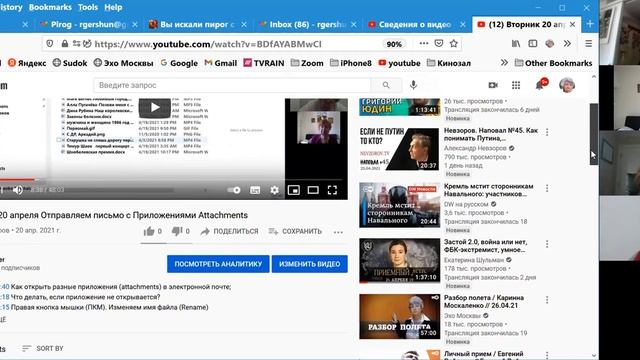Open the Library toolbar icon
The image size is (640, 360).
pos(516,43)
